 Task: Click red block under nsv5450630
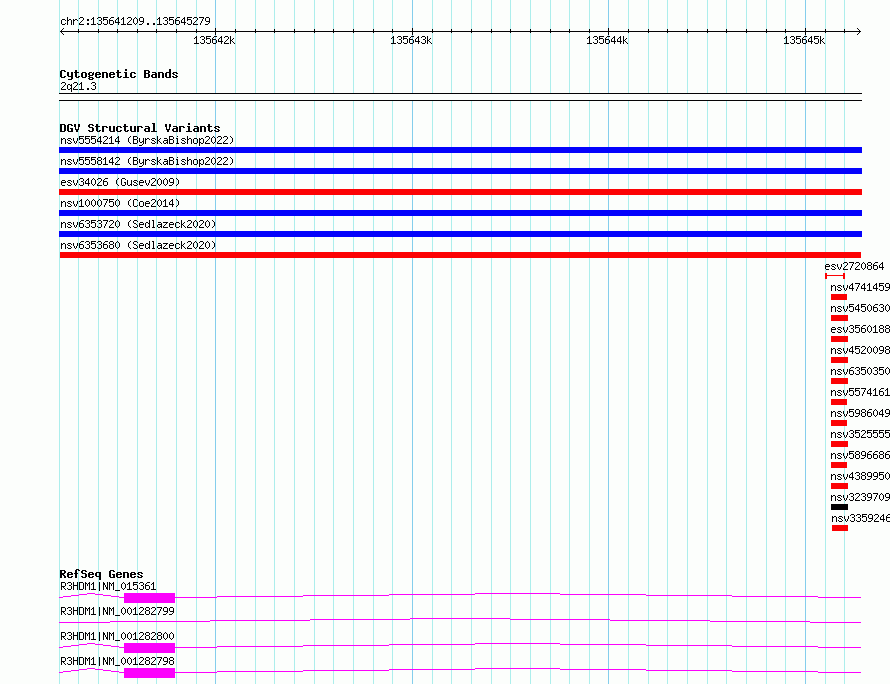point(839,318)
